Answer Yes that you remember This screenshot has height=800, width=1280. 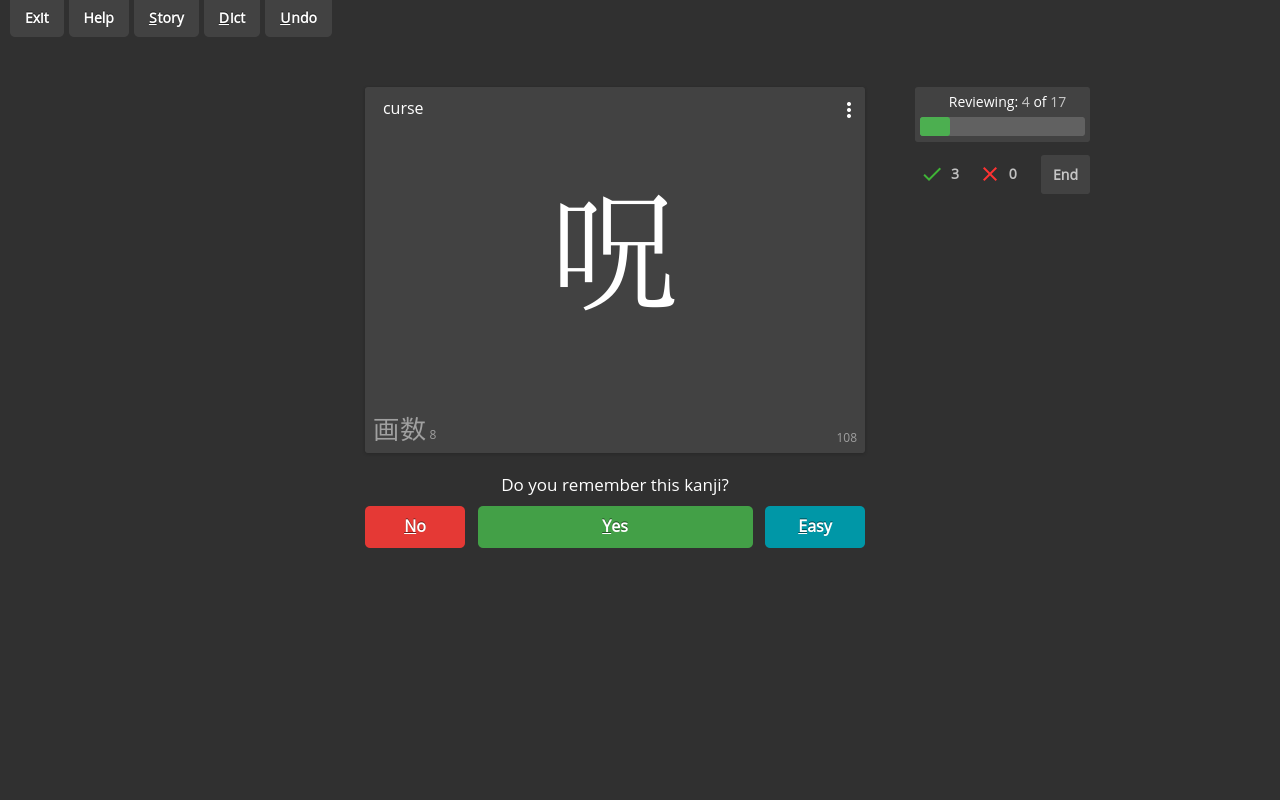(615, 526)
